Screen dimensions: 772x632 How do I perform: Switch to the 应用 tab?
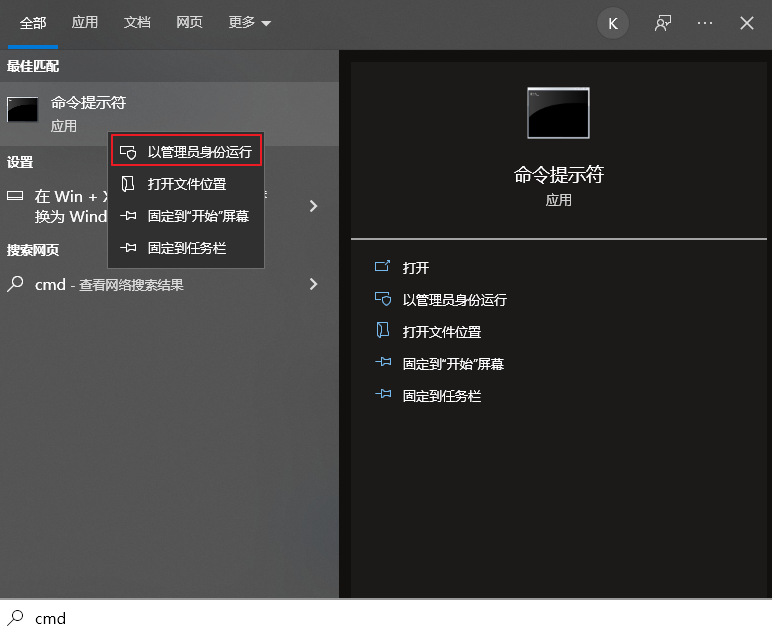pyautogui.click(x=85, y=22)
